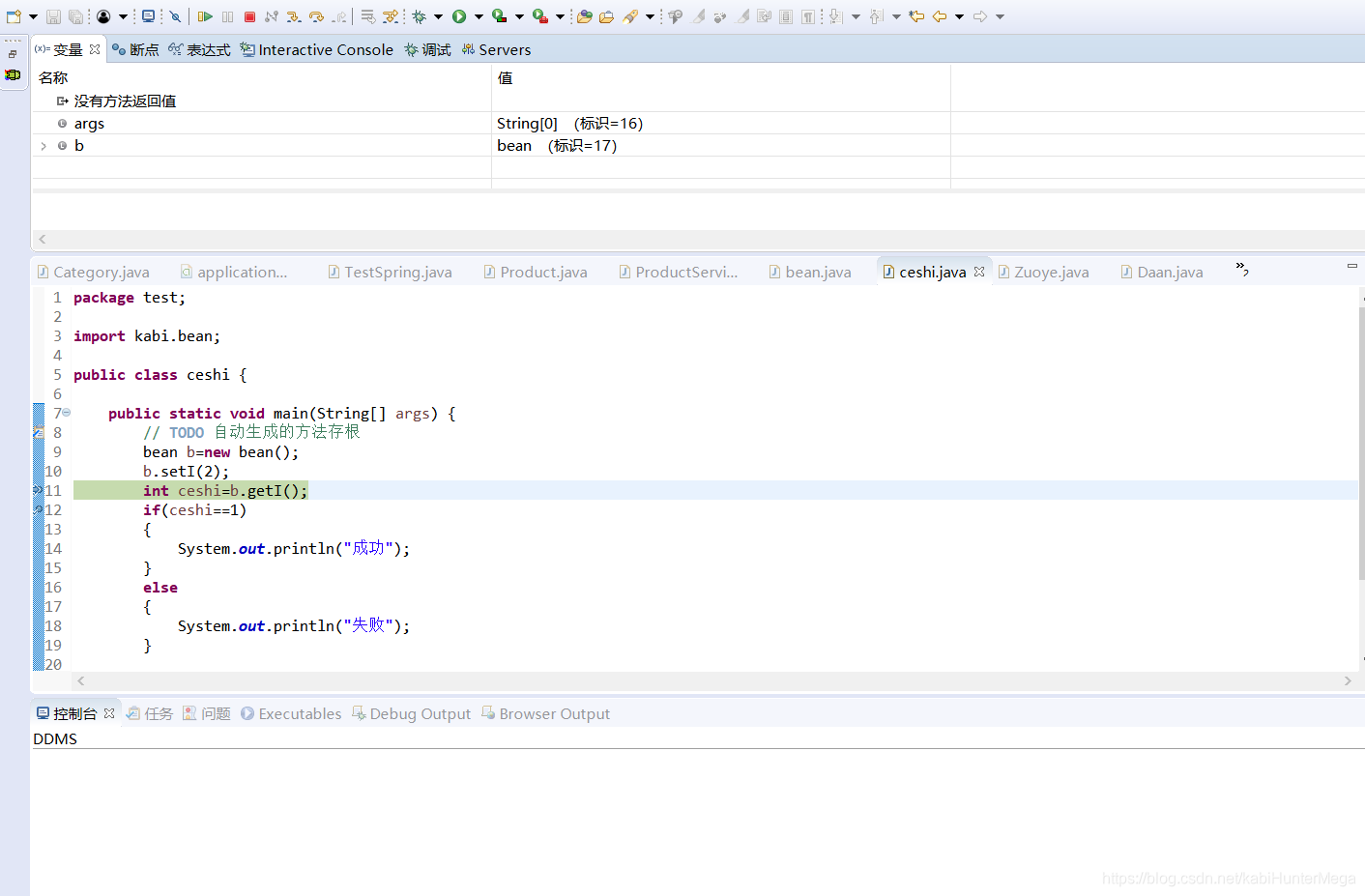Expand the variable b tree node

pos(44,146)
